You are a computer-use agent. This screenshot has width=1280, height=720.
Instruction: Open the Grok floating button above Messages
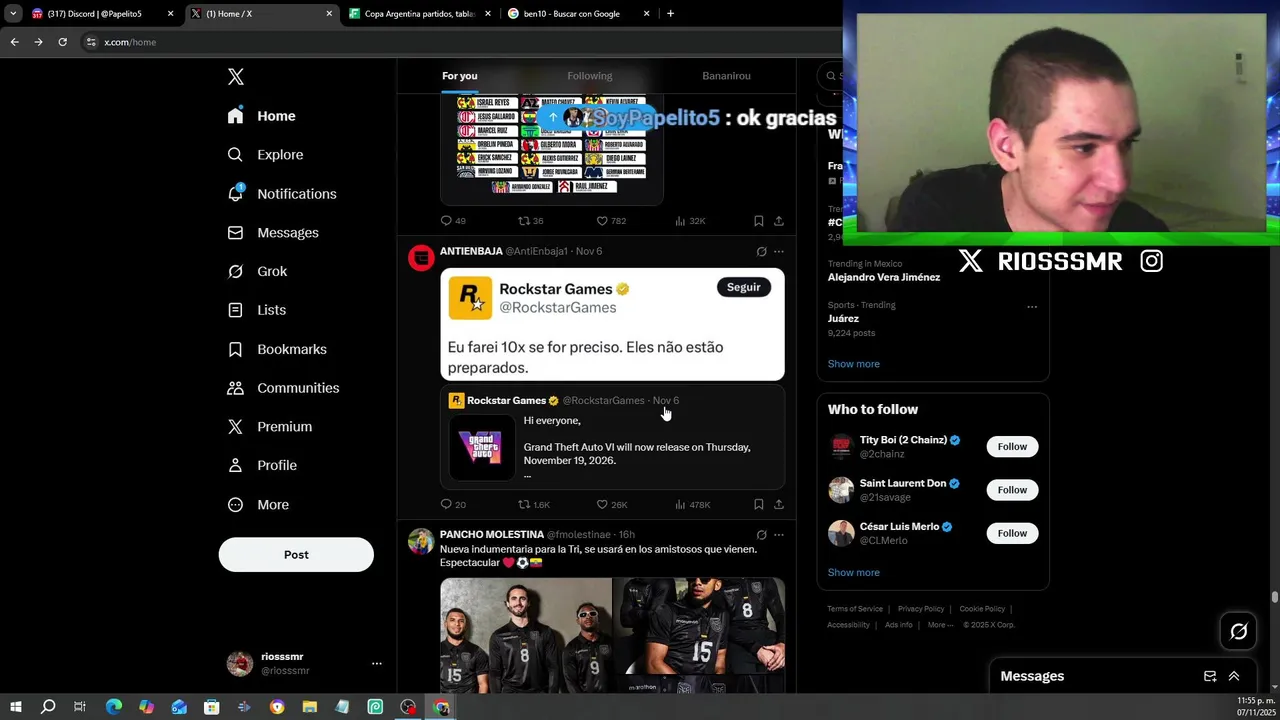(x=1239, y=631)
